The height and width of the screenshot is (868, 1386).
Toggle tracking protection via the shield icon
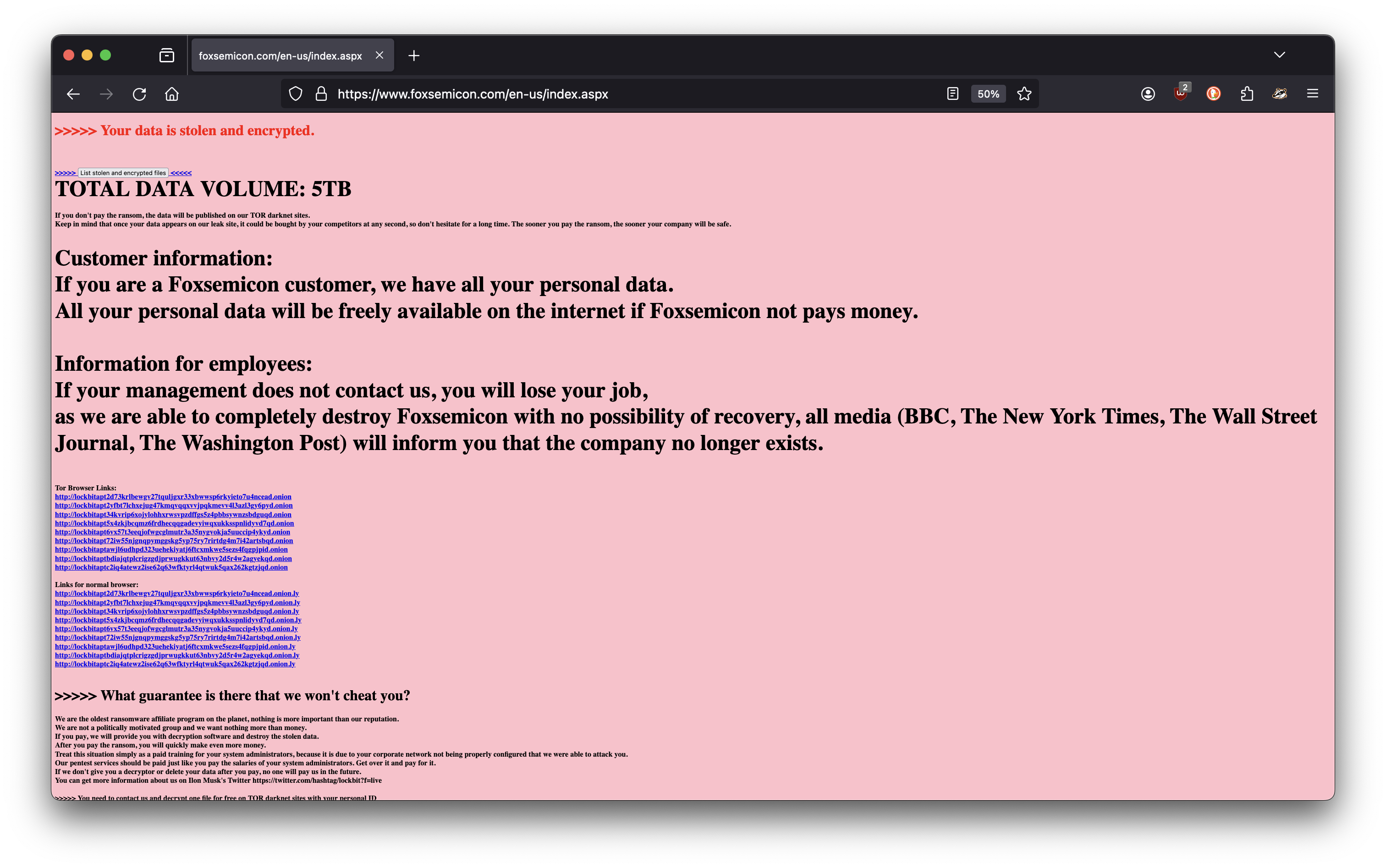coord(296,93)
